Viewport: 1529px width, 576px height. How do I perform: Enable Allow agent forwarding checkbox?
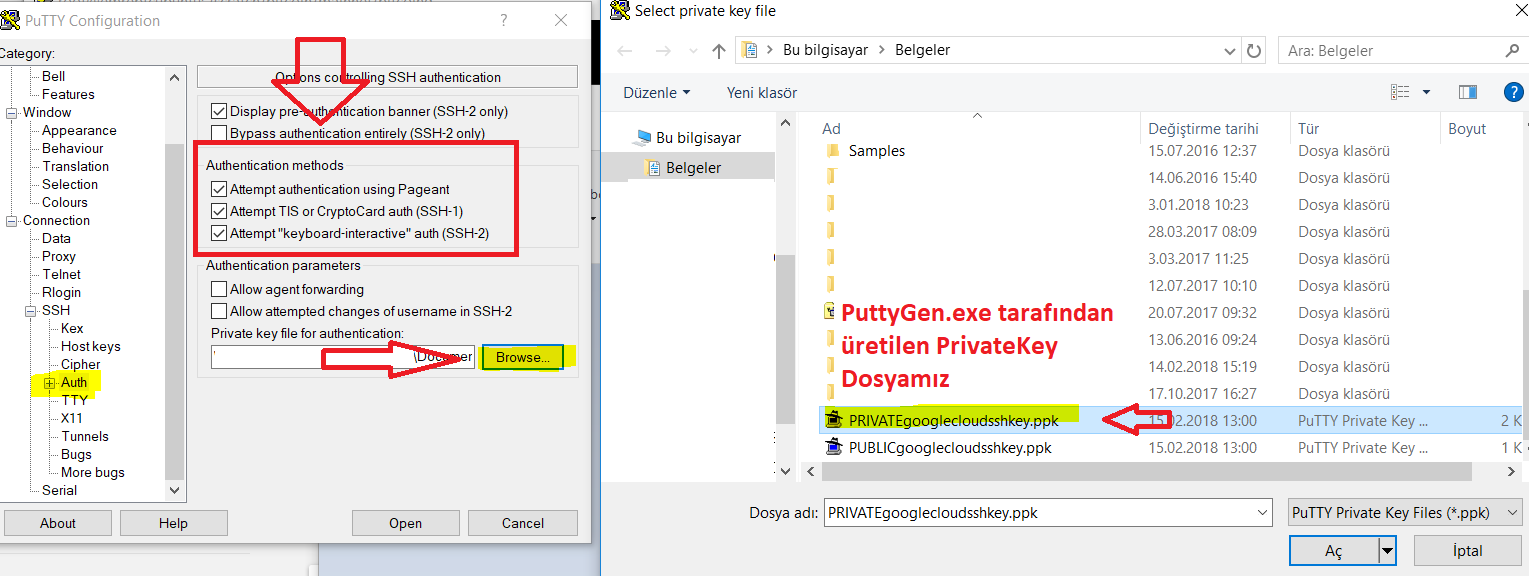219,289
